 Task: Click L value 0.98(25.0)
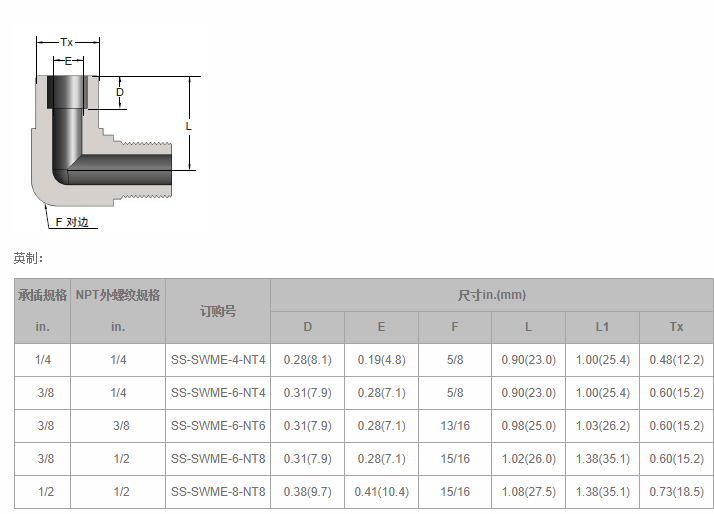click(x=529, y=426)
